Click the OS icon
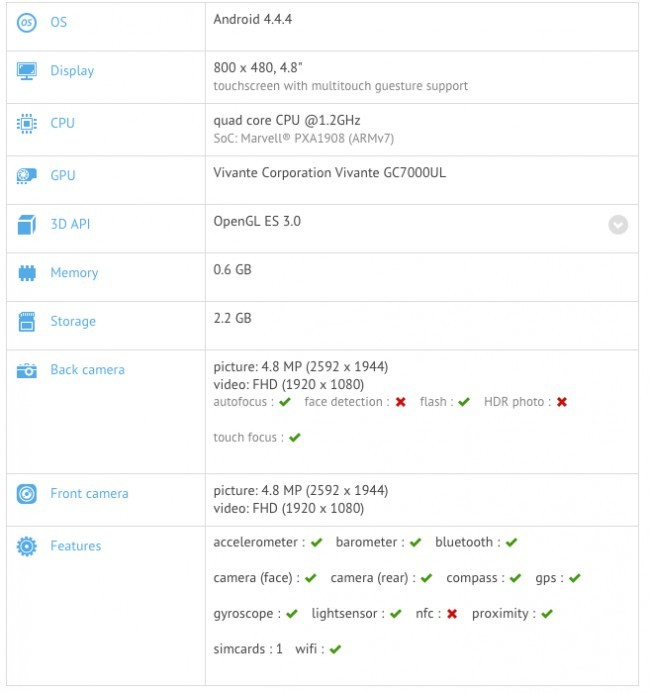This screenshot has width=650, height=693. coord(27,21)
